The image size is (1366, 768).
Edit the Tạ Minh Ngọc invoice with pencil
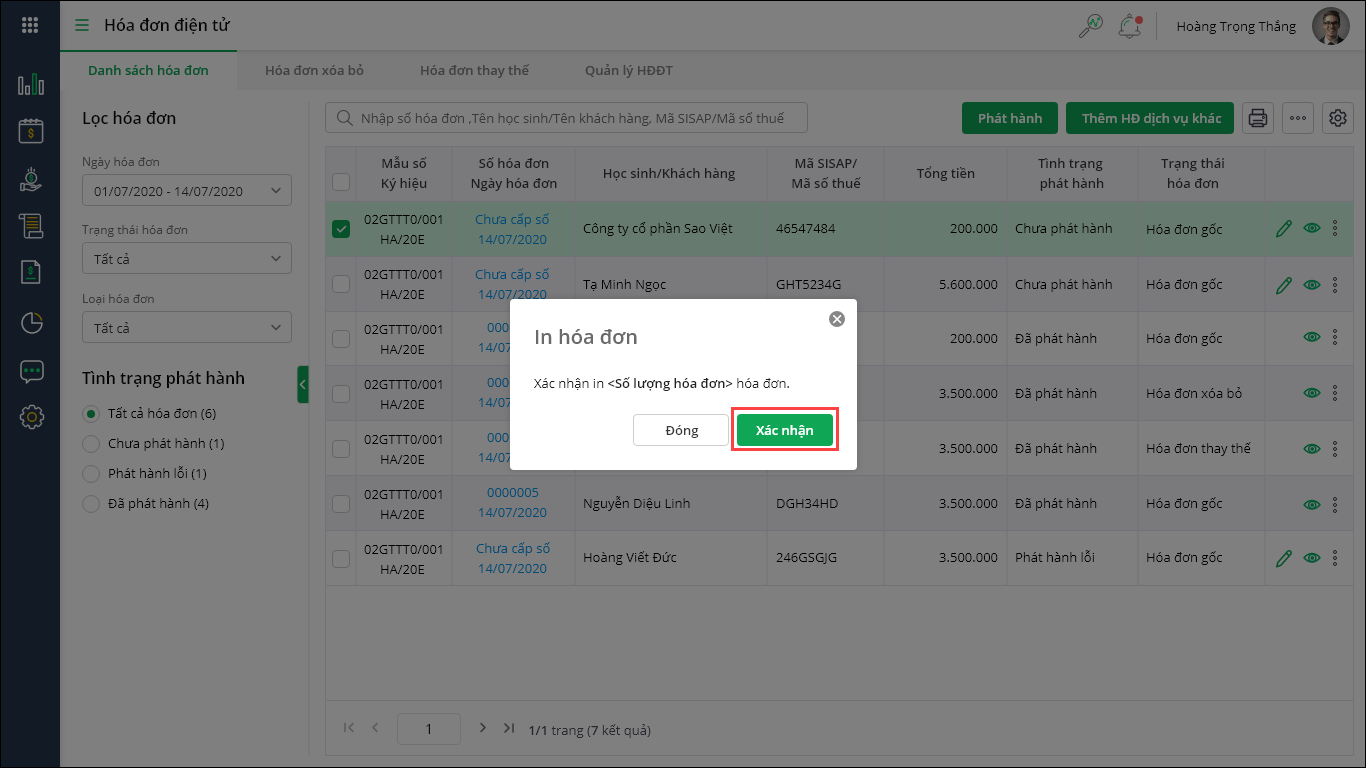click(1285, 285)
